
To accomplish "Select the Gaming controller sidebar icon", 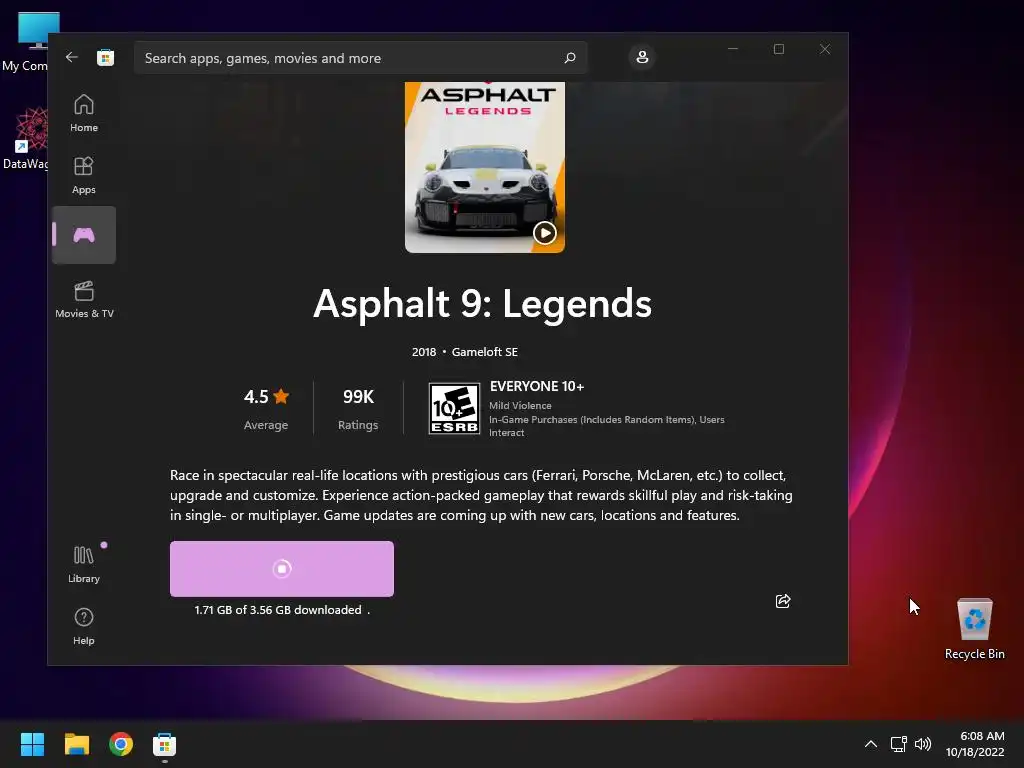I will tap(84, 235).
